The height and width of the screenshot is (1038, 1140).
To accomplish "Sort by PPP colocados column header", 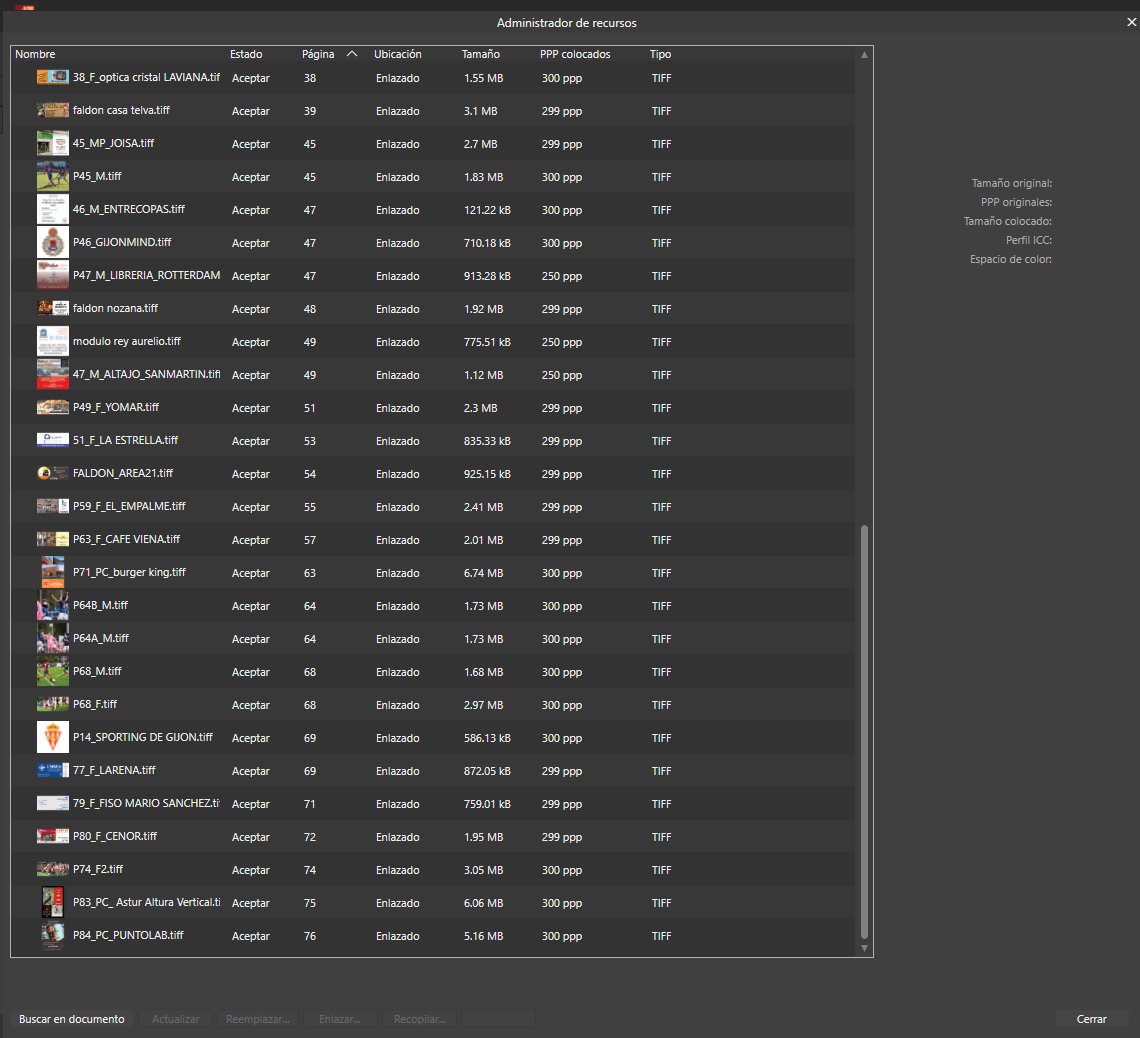I will point(575,55).
